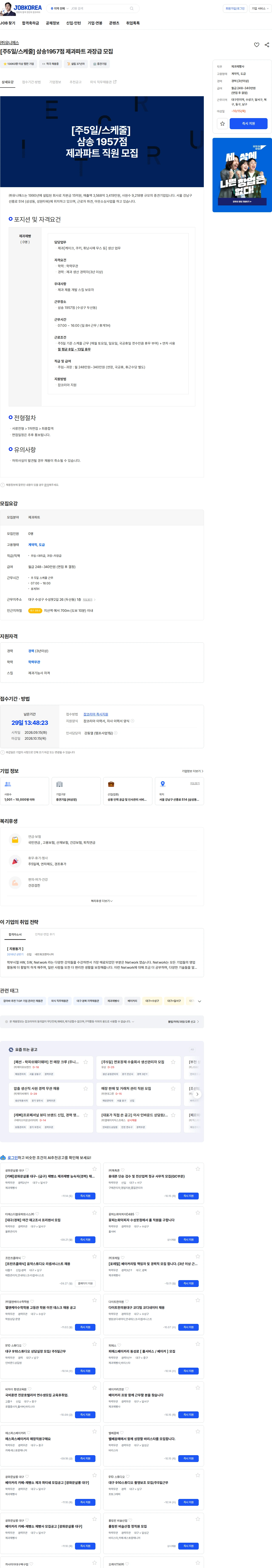Open the 기업·연봉 menu

pos(95,23)
